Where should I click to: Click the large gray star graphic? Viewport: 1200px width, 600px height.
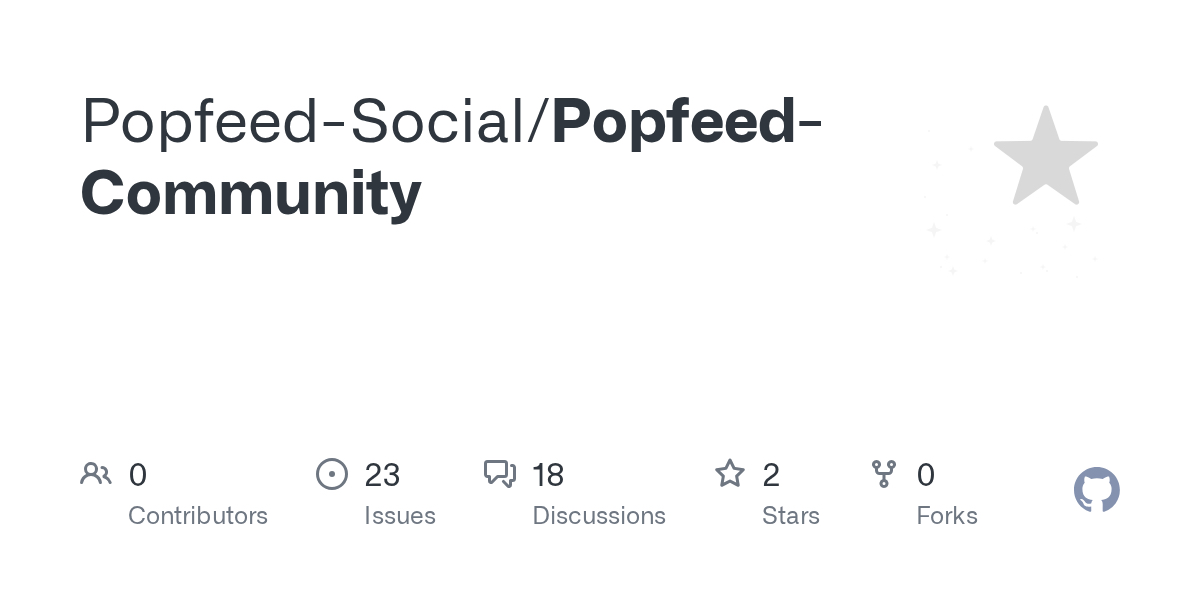click(x=1045, y=156)
